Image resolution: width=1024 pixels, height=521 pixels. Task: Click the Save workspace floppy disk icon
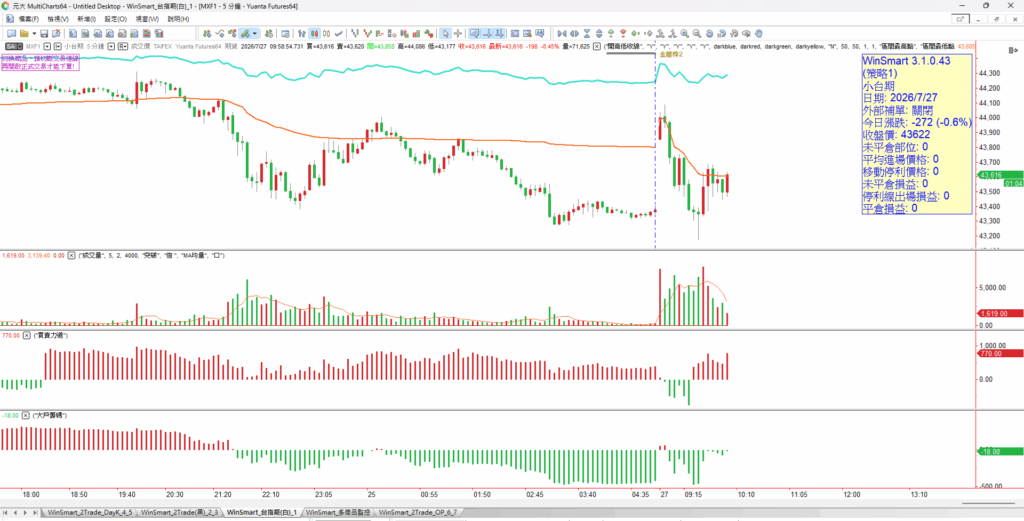(x=44, y=33)
